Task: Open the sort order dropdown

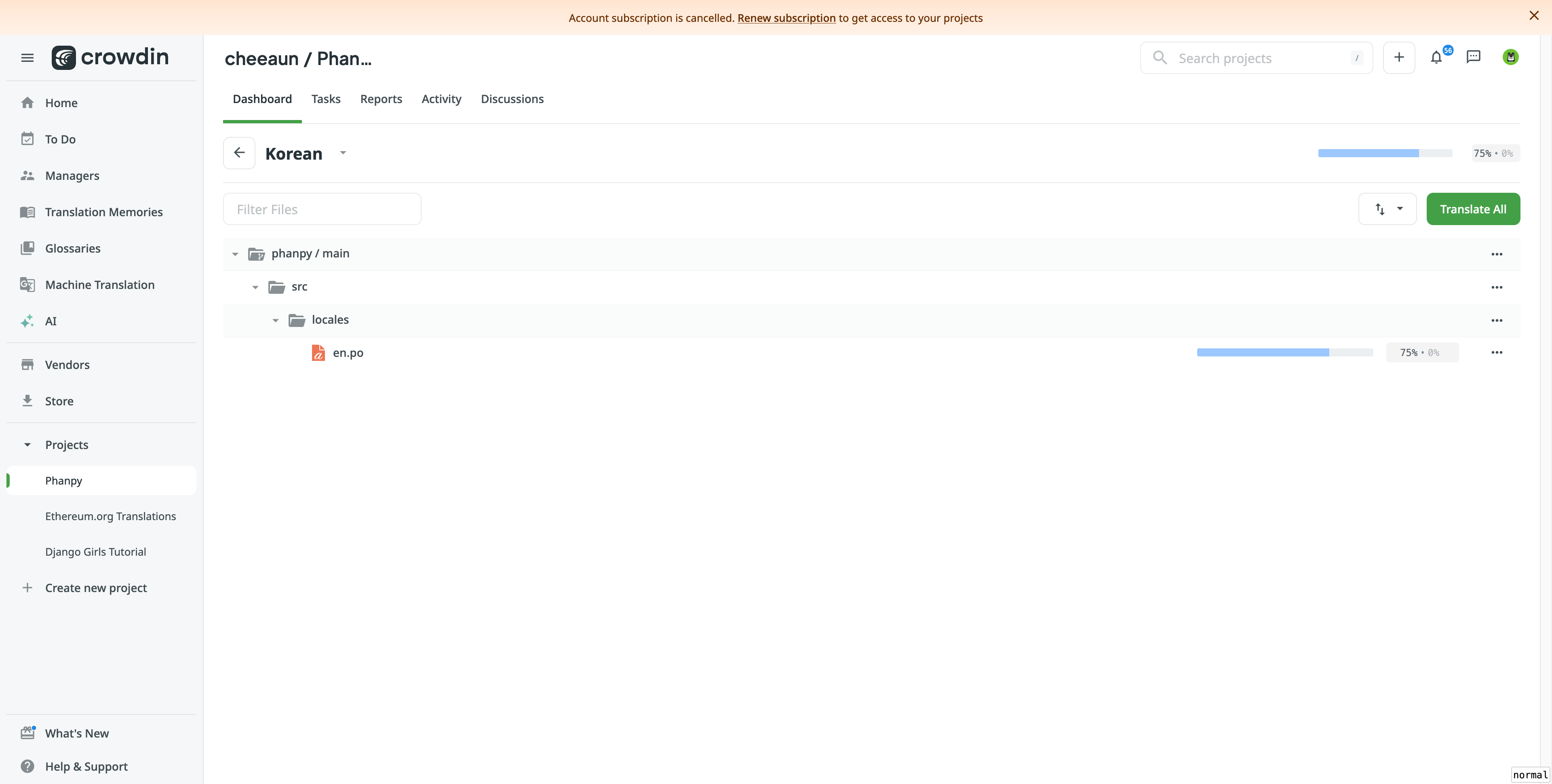Action: click(x=1387, y=209)
